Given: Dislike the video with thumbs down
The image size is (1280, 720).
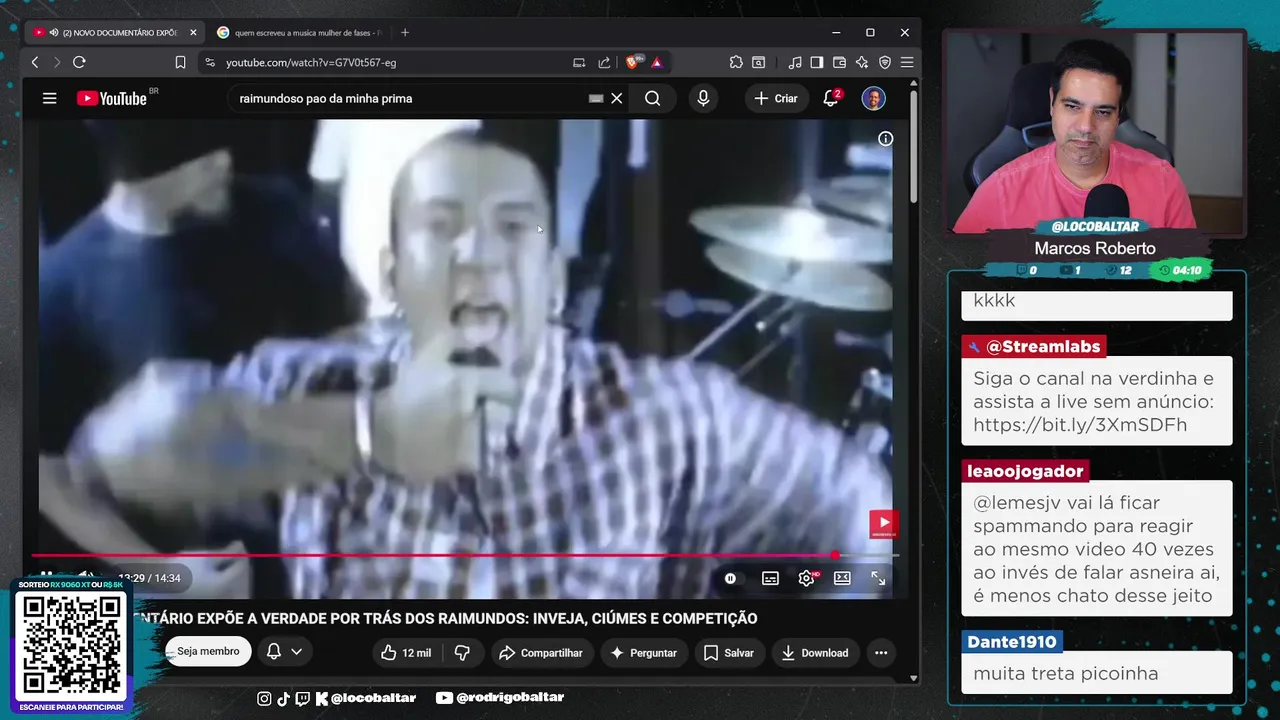Looking at the screenshot, I should coord(462,652).
